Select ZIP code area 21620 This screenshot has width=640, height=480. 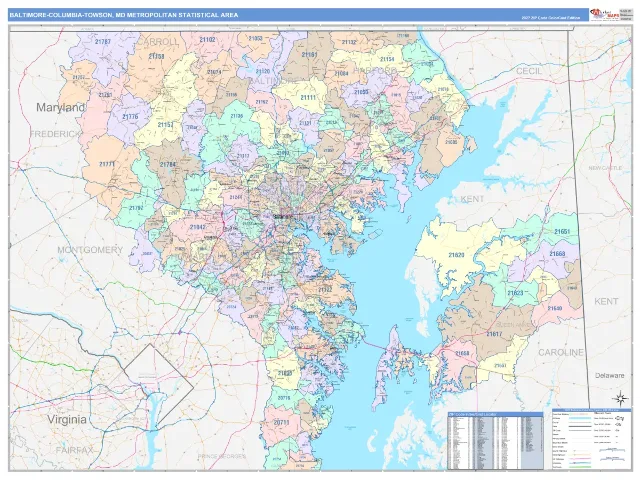coord(456,255)
